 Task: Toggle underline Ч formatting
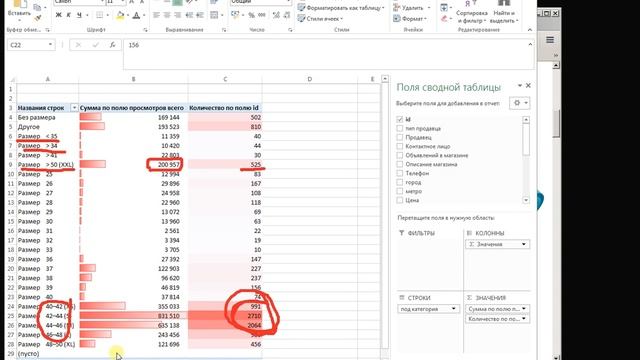point(79,16)
